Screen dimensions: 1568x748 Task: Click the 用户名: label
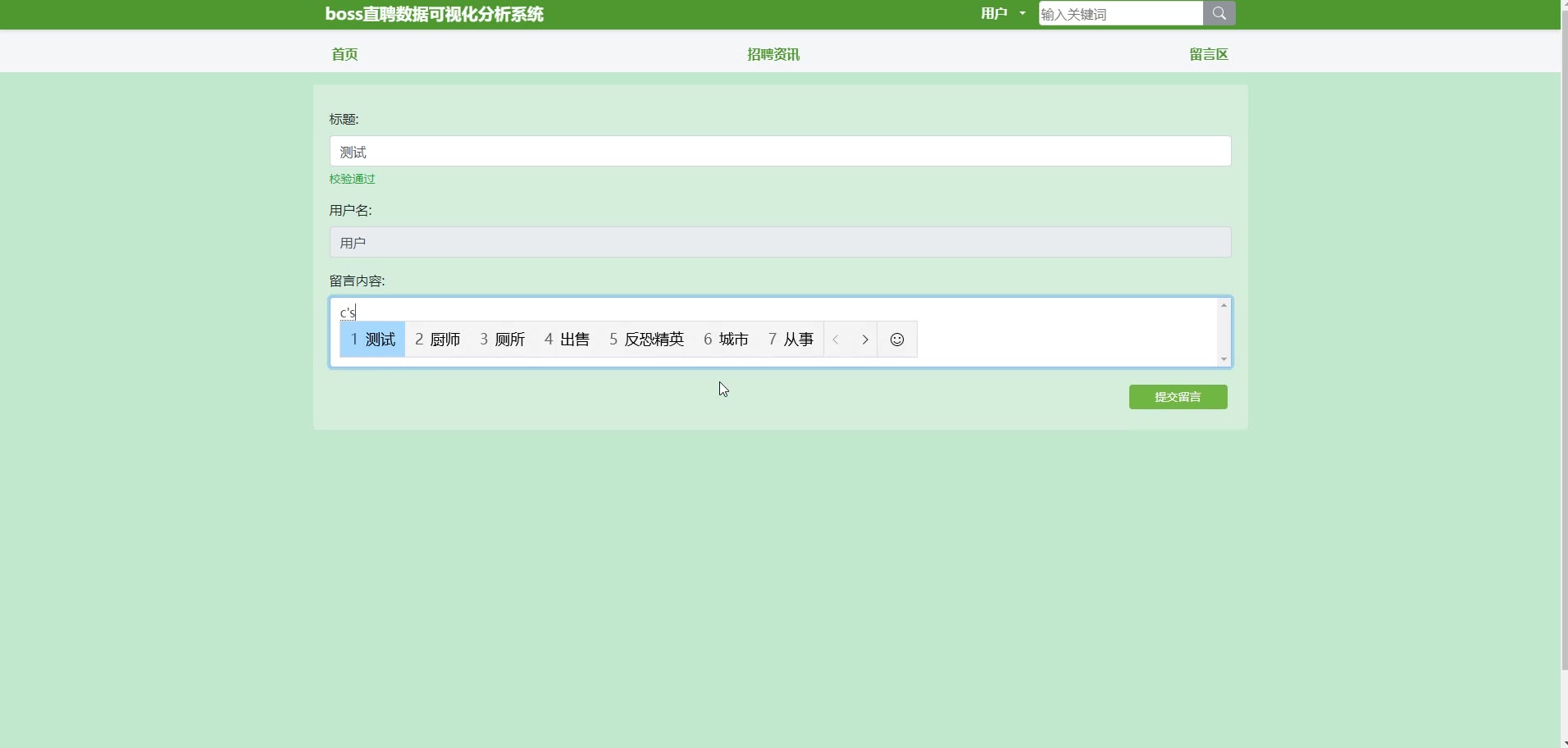[350, 210]
